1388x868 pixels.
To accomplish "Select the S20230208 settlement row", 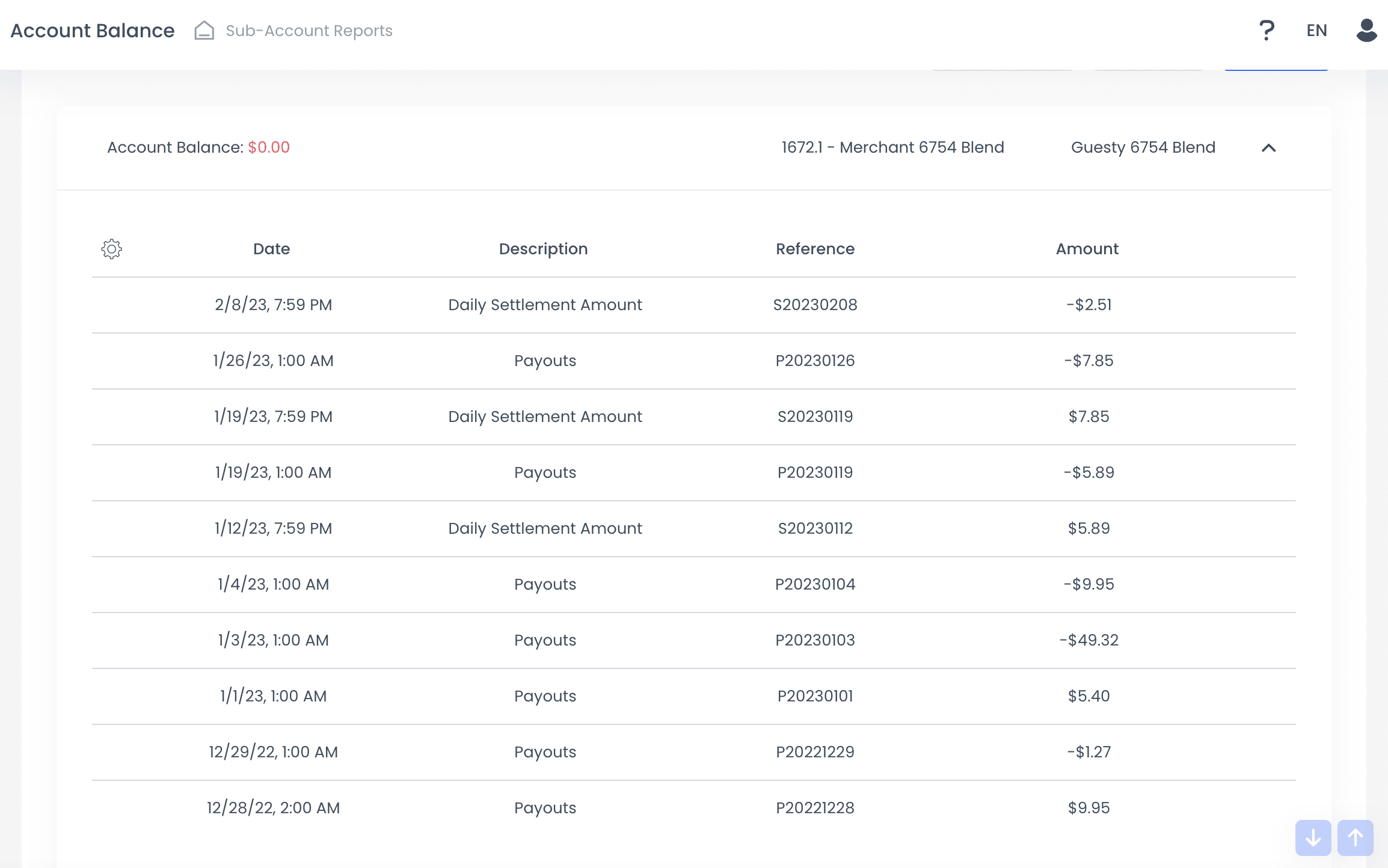I will (x=815, y=305).
